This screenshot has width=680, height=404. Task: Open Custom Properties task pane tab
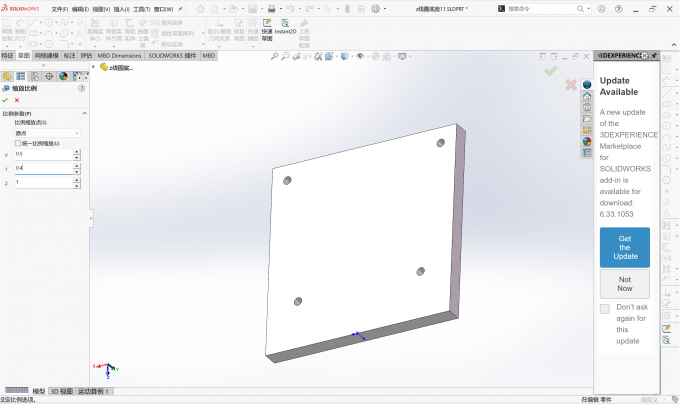click(587, 153)
